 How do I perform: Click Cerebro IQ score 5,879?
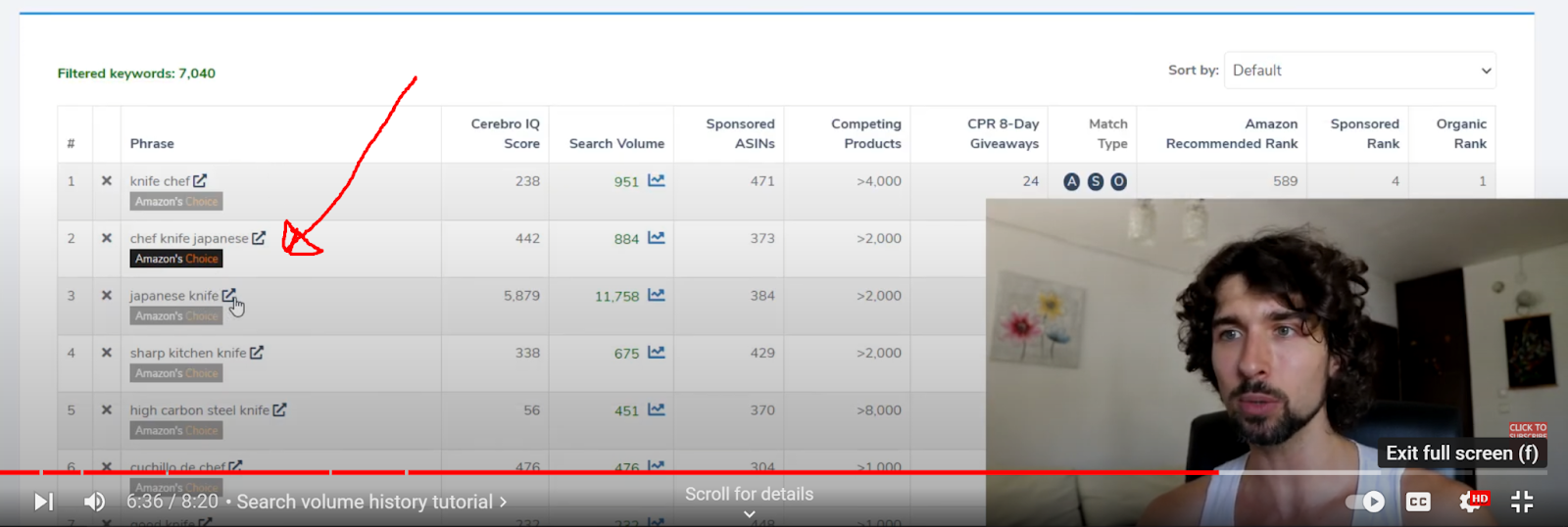pyautogui.click(x=521, y=296)
